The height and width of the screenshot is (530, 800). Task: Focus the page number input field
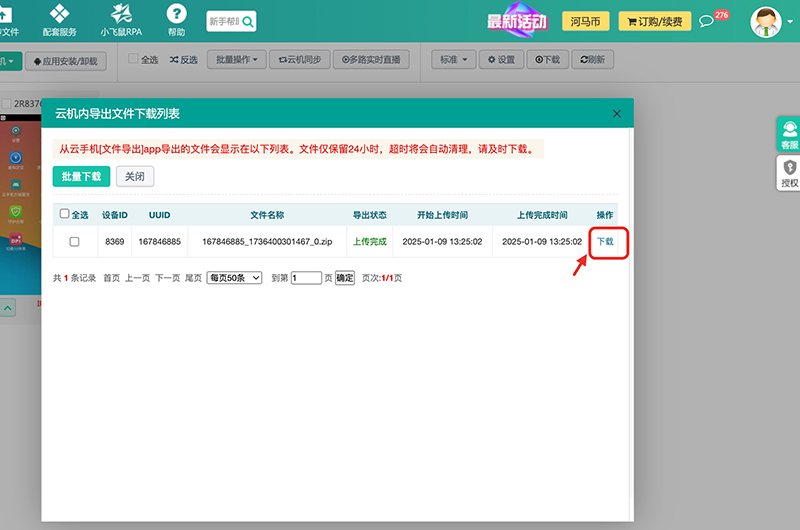(x=306, y=278)
